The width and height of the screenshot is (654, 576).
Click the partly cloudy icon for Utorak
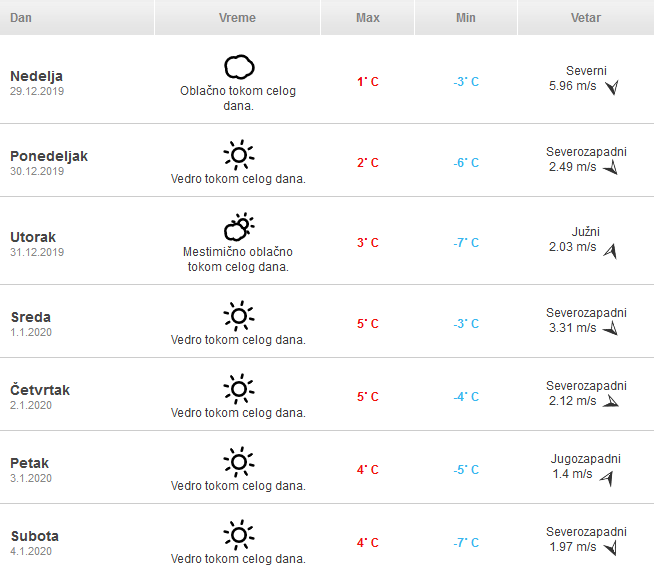238,228
